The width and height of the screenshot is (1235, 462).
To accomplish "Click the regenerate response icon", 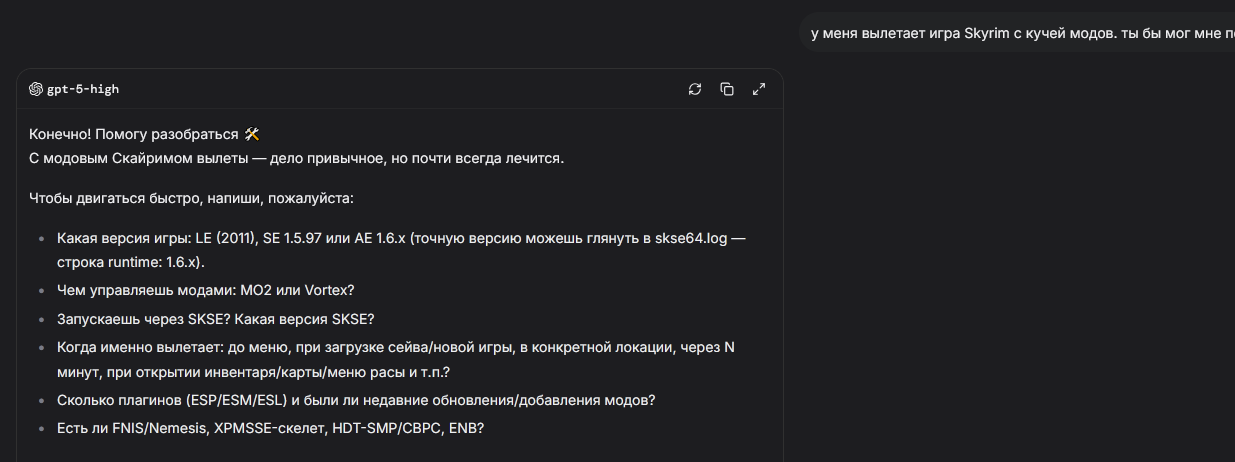I will (x=695, y=89).
